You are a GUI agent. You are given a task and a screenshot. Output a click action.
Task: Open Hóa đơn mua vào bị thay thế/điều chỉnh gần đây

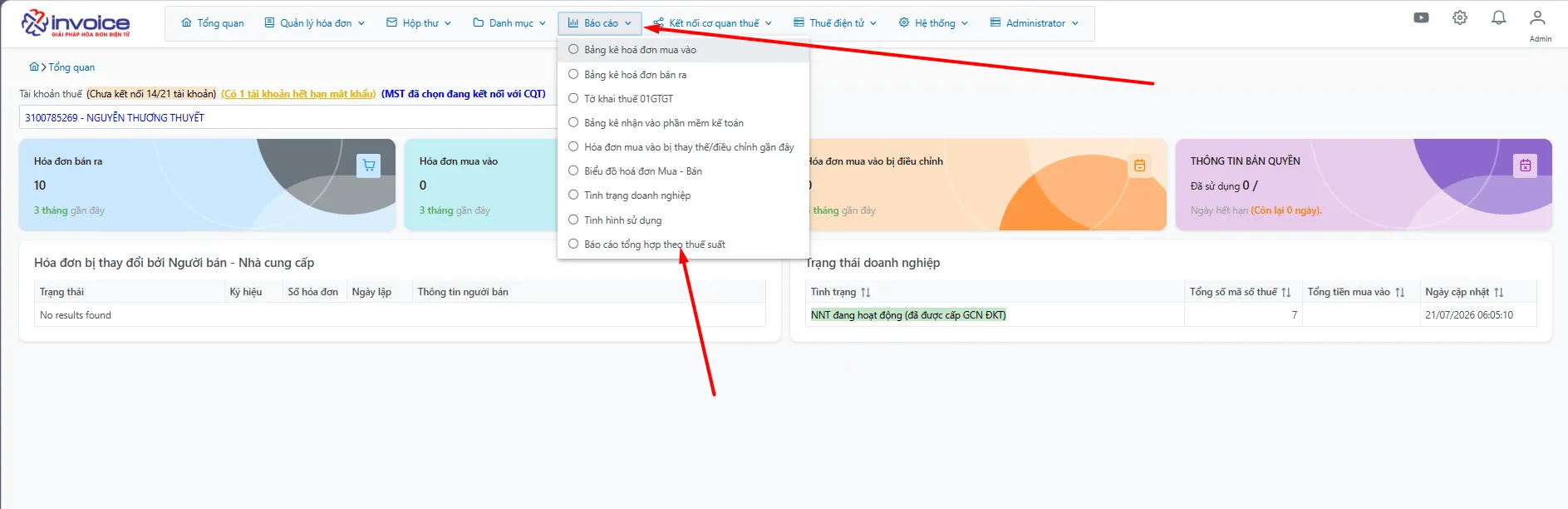[x=683, y=147]
